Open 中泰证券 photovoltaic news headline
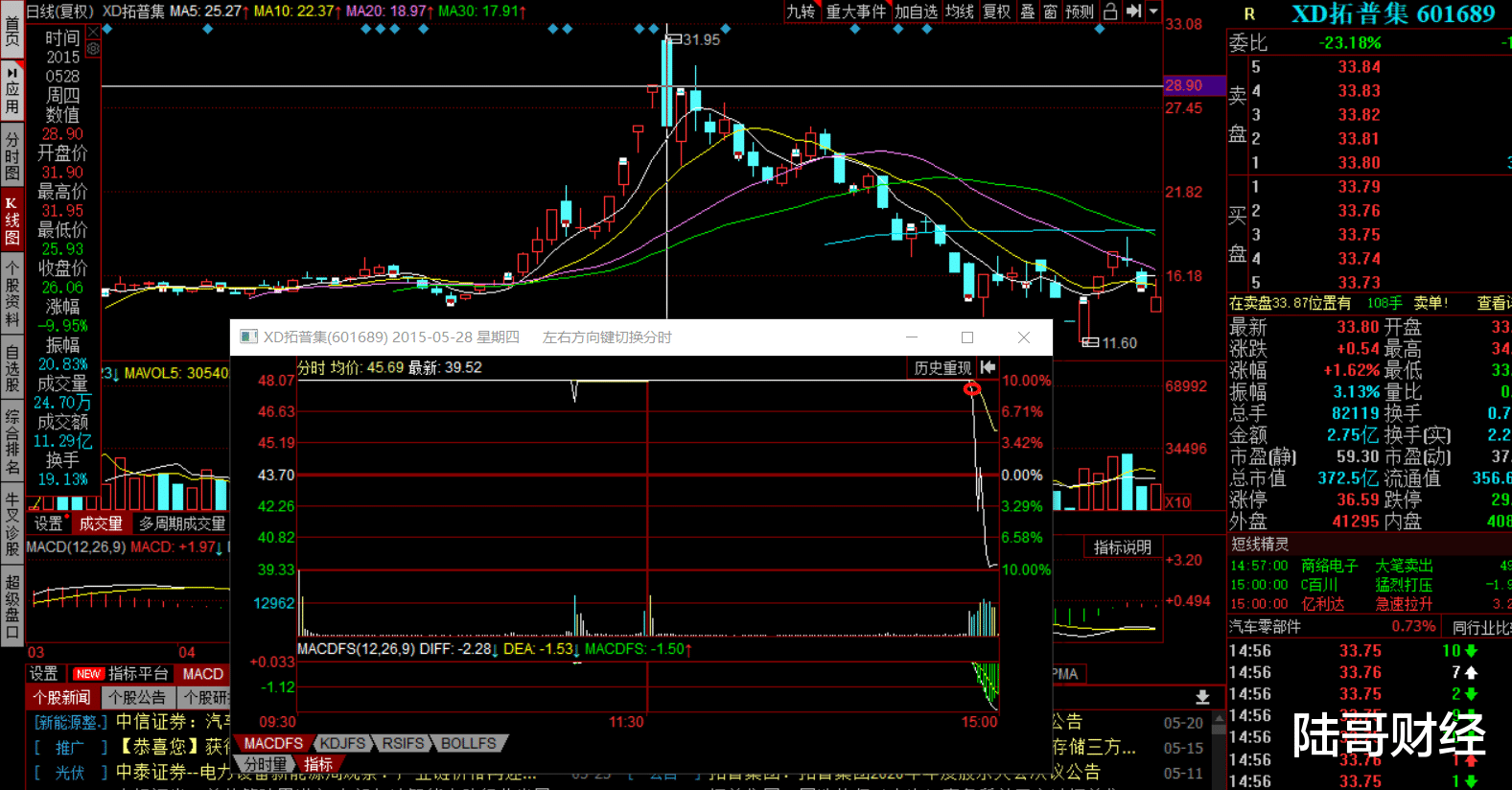Viewport: 1512px width, 790px height. tap(173, 772)
